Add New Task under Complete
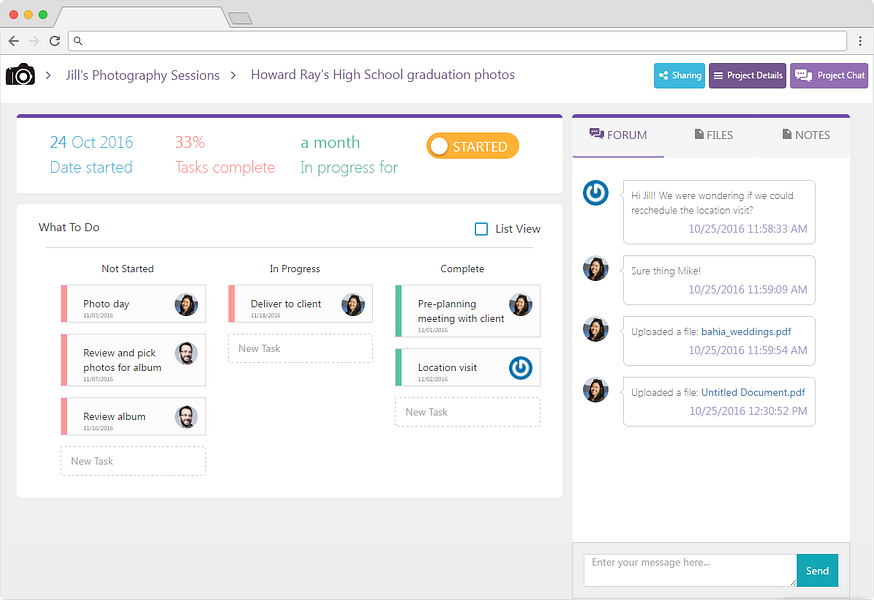Viewport: 874px width, 600px height. click(468, 412)
